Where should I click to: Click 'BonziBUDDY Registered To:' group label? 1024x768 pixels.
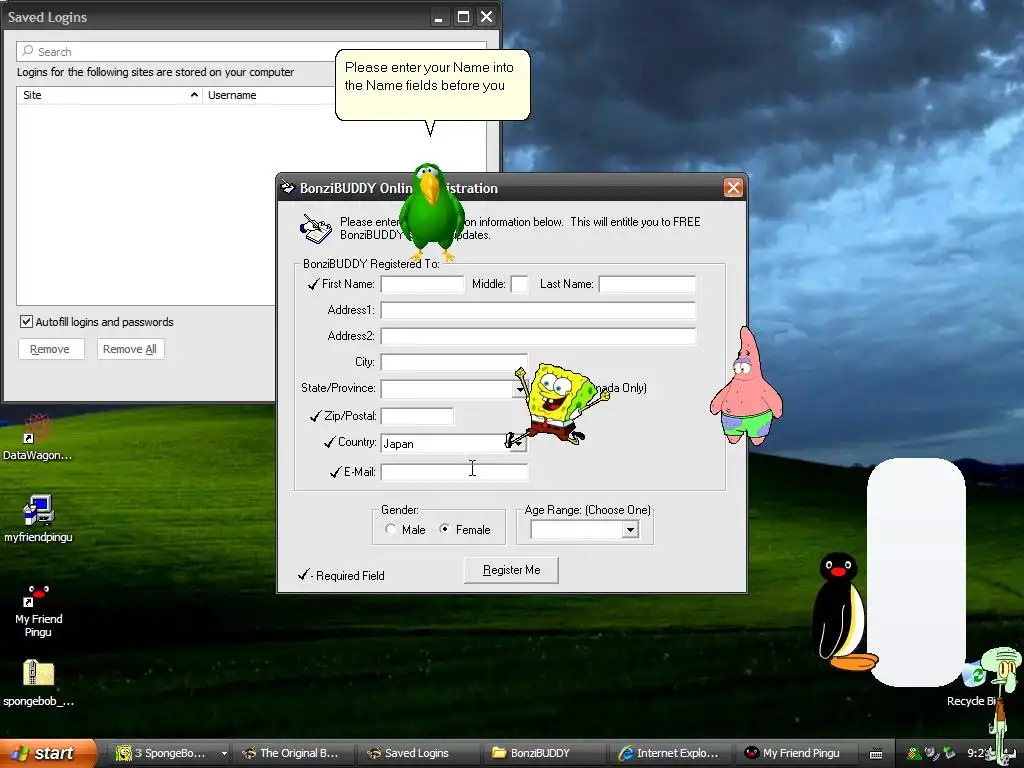[371, 264]
